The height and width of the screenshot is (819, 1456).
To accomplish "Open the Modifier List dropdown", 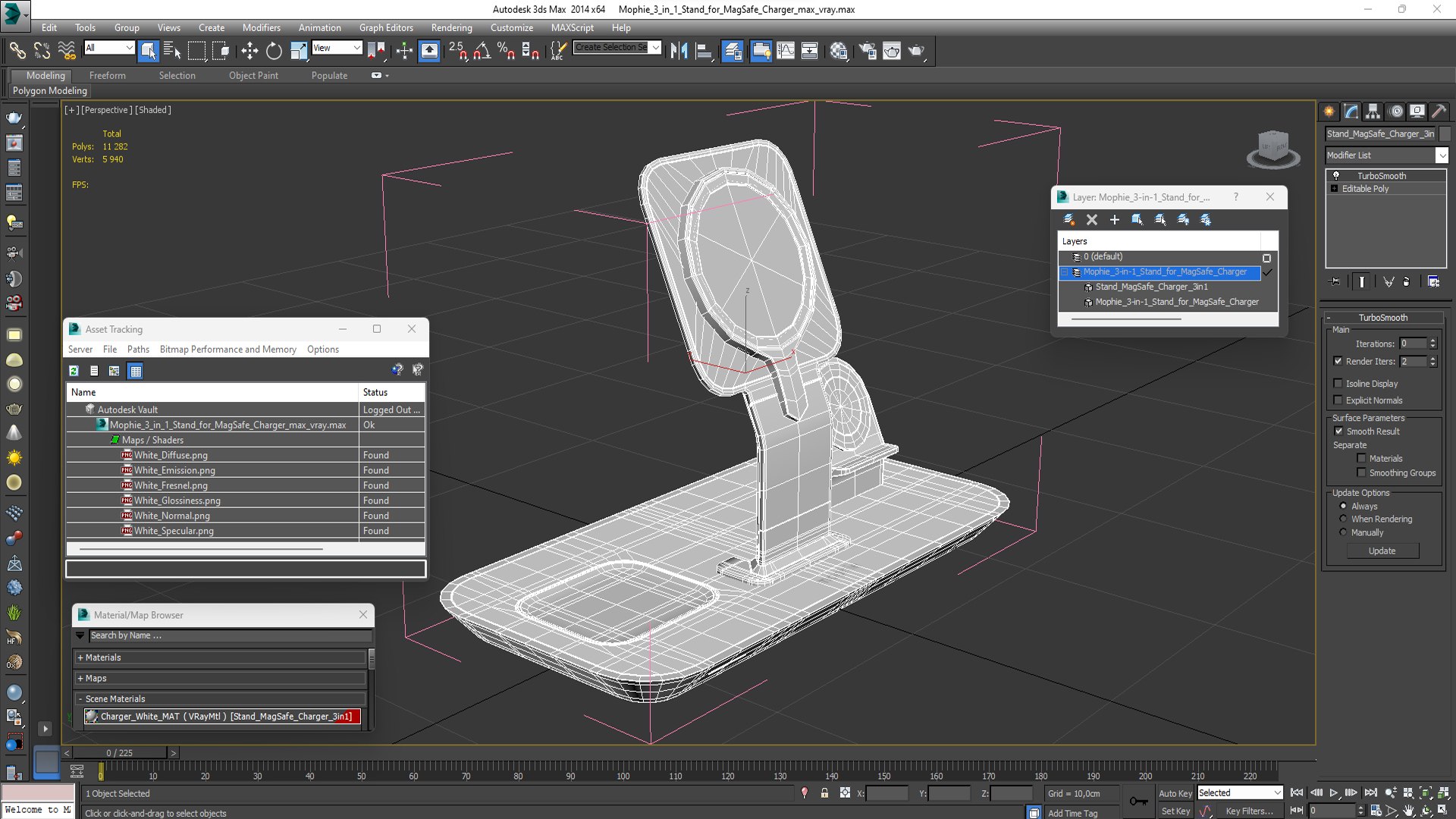I will 1386,155.
